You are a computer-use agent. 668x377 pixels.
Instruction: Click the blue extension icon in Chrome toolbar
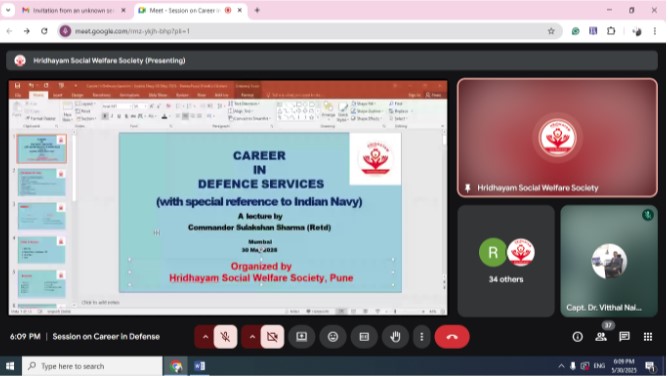pos(593,31)
